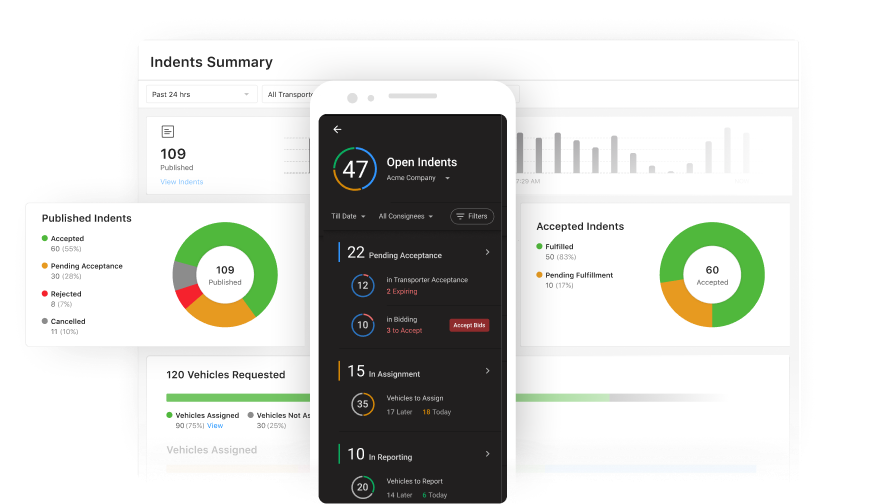Click the 35 Vehicles to Assign circle

click(x=362, y=404)
